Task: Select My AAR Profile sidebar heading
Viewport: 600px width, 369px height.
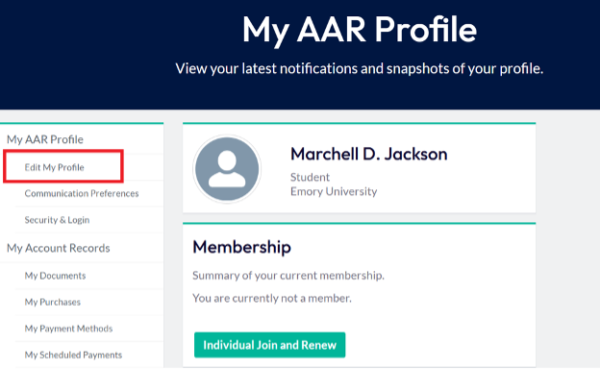Action: pos(45,139)
